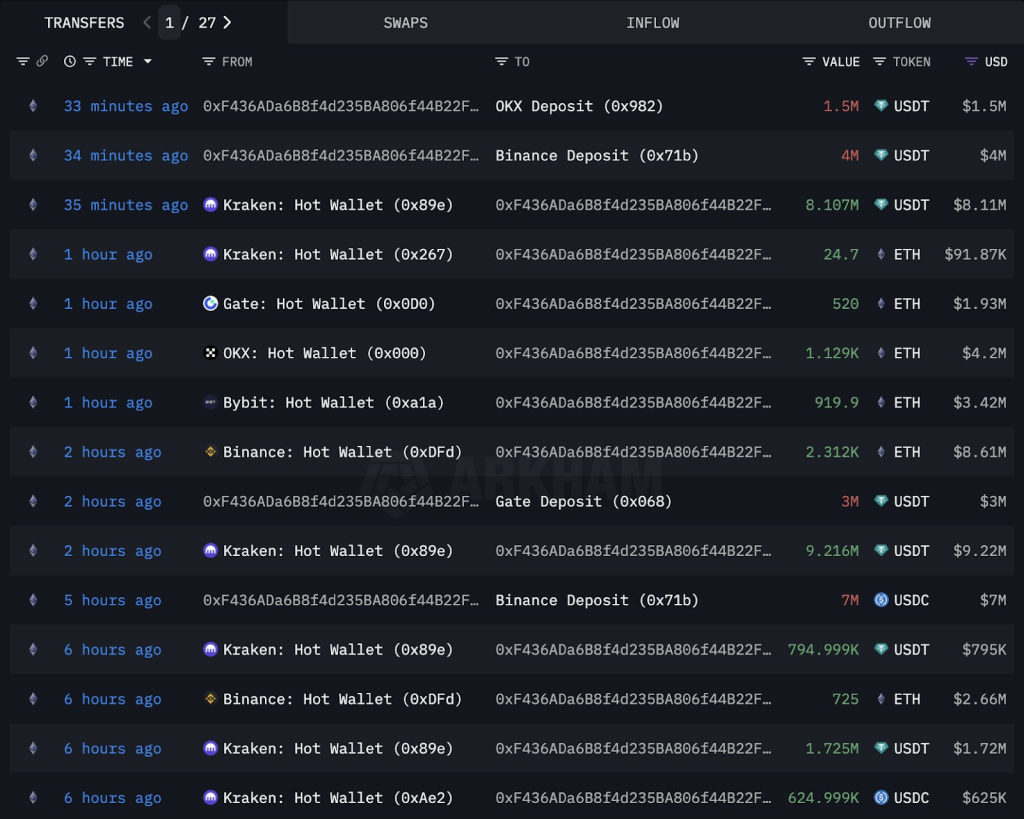Click Gate logo in 520 ETH row

pyautogui.click(x=210, y=304)
